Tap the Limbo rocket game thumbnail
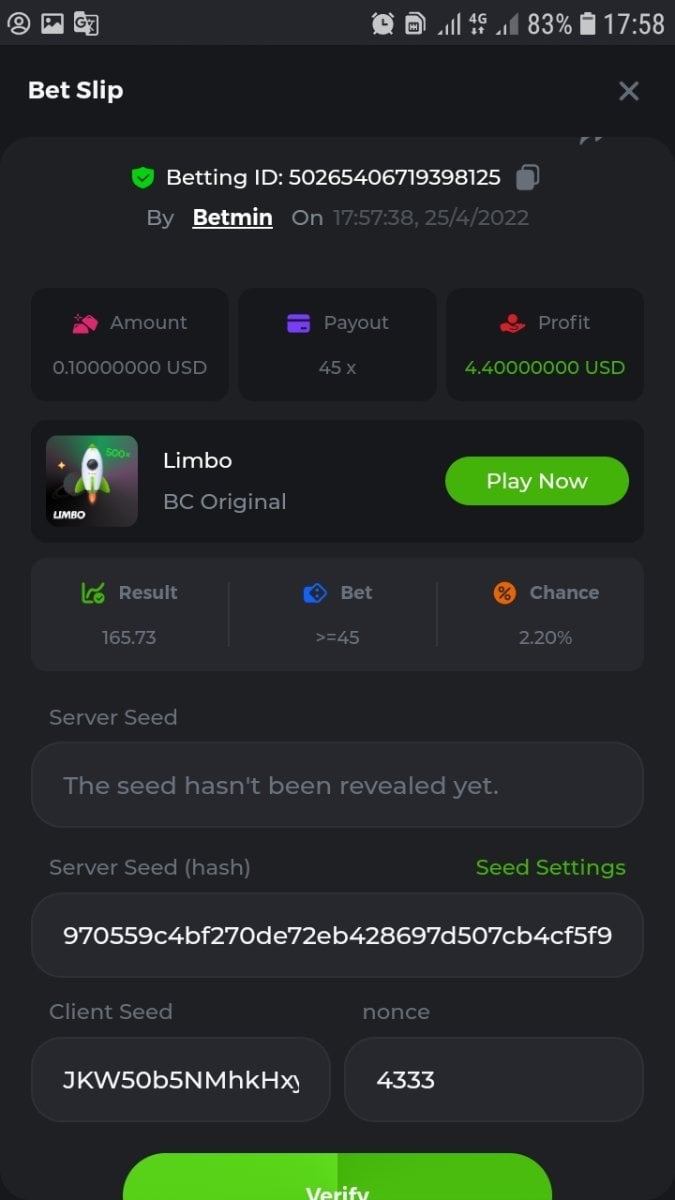 [x=92, y=481]
